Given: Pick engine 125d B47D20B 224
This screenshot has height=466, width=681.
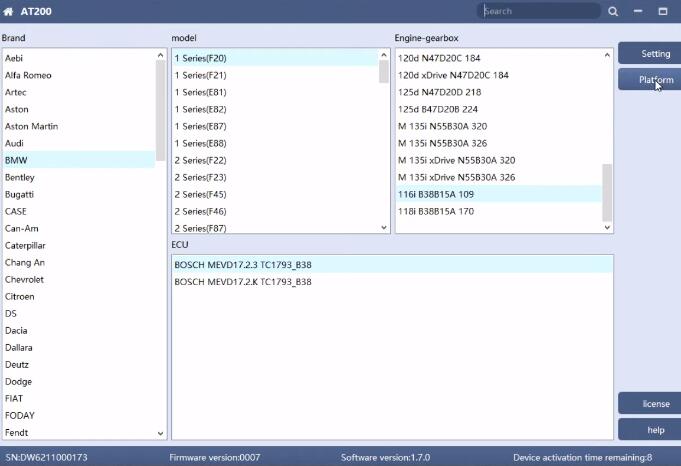Looking at the screenshot, I should pos(499,109).
